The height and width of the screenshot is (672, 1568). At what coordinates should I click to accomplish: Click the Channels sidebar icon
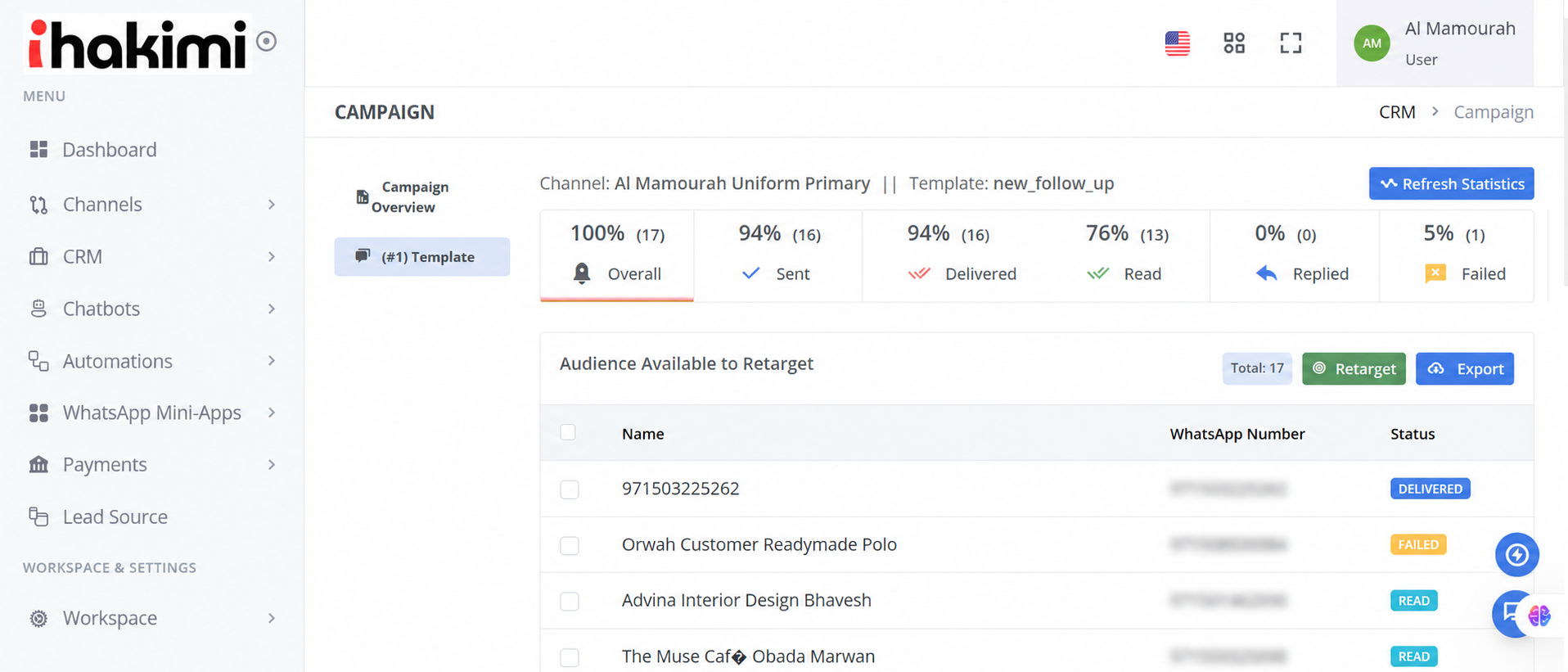click(x=38, y=205)
